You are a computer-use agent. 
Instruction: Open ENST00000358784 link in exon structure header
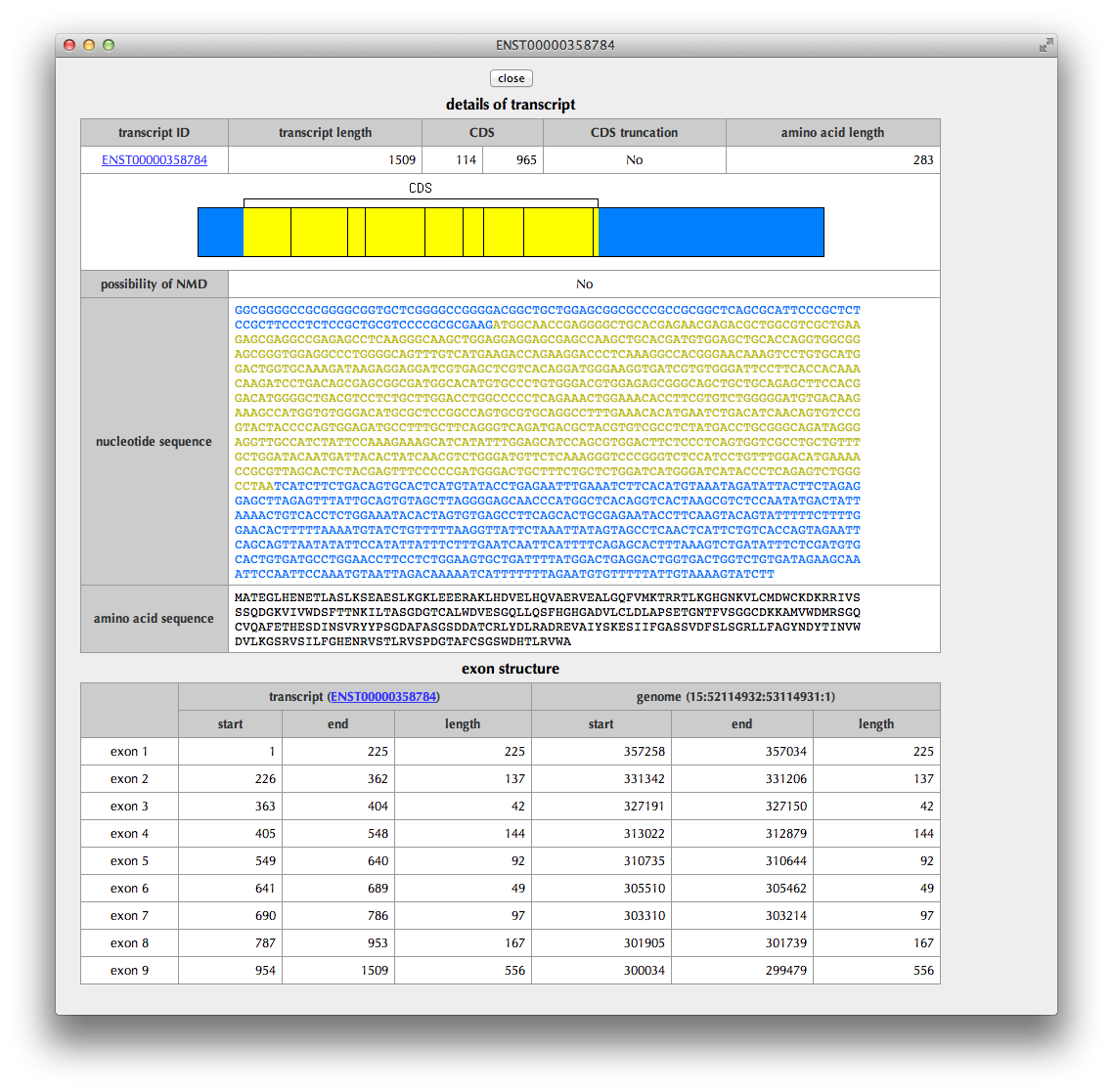point(383,697)
